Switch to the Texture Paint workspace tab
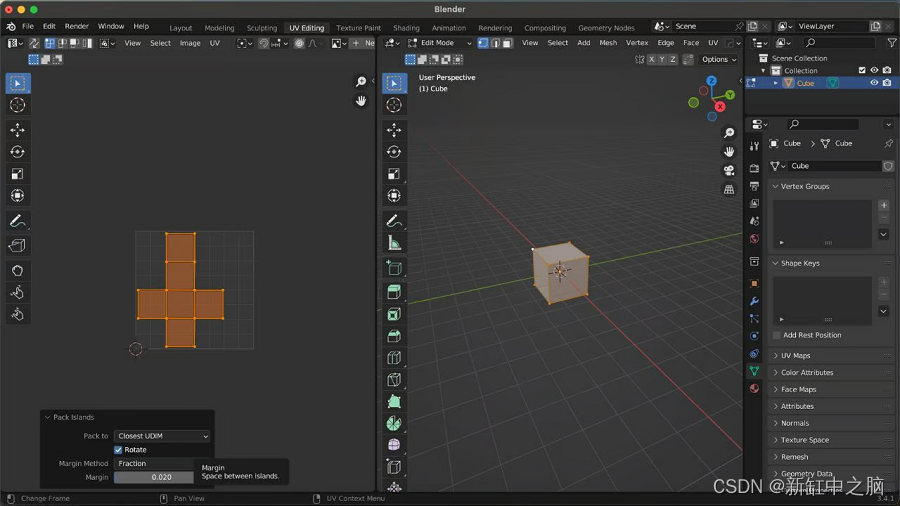This screenshot has height=506, width=900. pyautogui.click(x=358, y=28)
